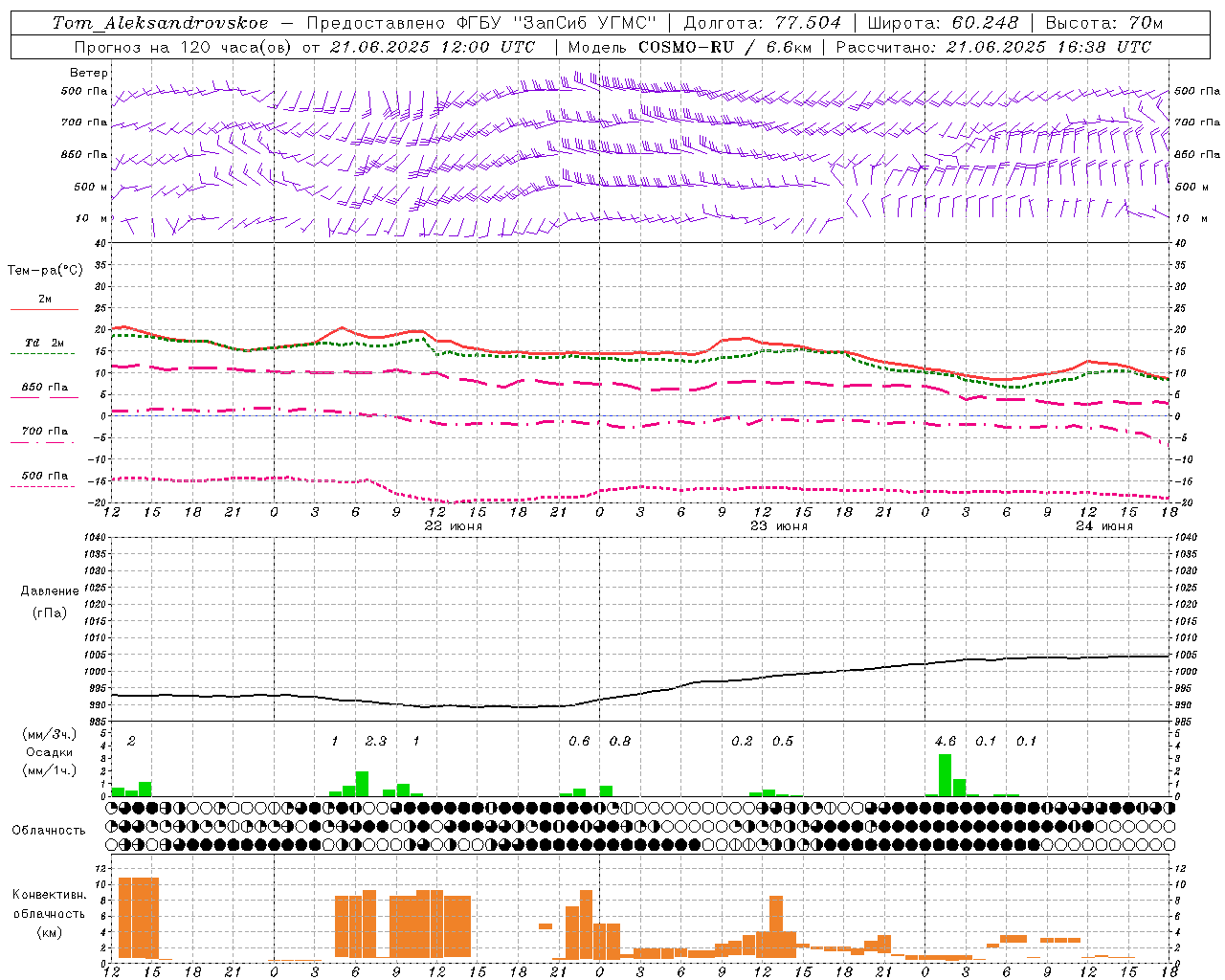The image size is (1225, 980).
Task: Click the 2.3 three-hour precipitation value
Action: (376, 742)
